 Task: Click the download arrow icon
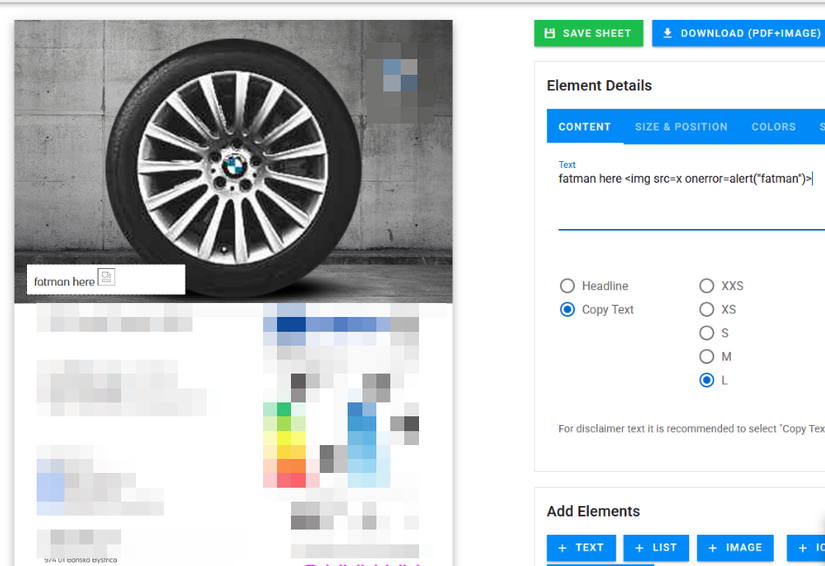[x=667, y=33]
